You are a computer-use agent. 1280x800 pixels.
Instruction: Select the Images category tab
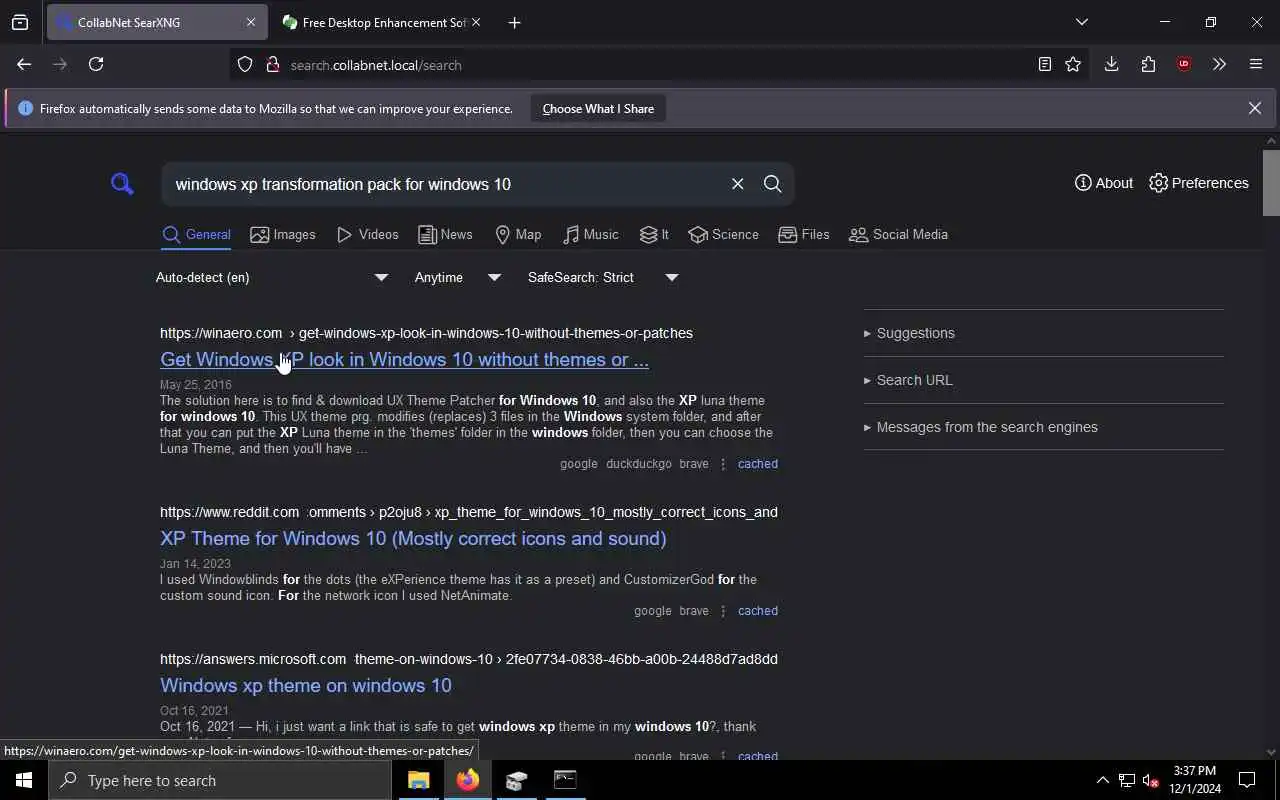point(283,234)
